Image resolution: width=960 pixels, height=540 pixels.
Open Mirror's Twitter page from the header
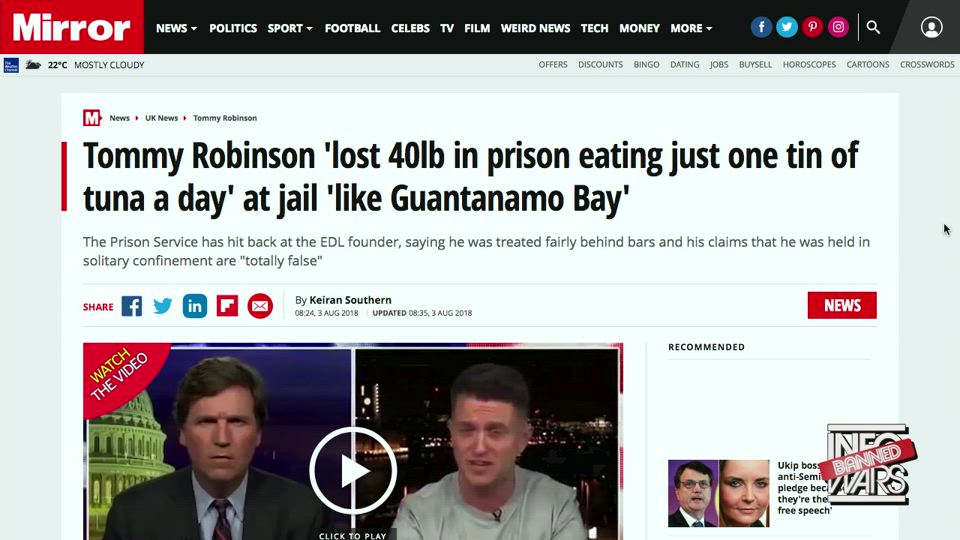point(787,27)
